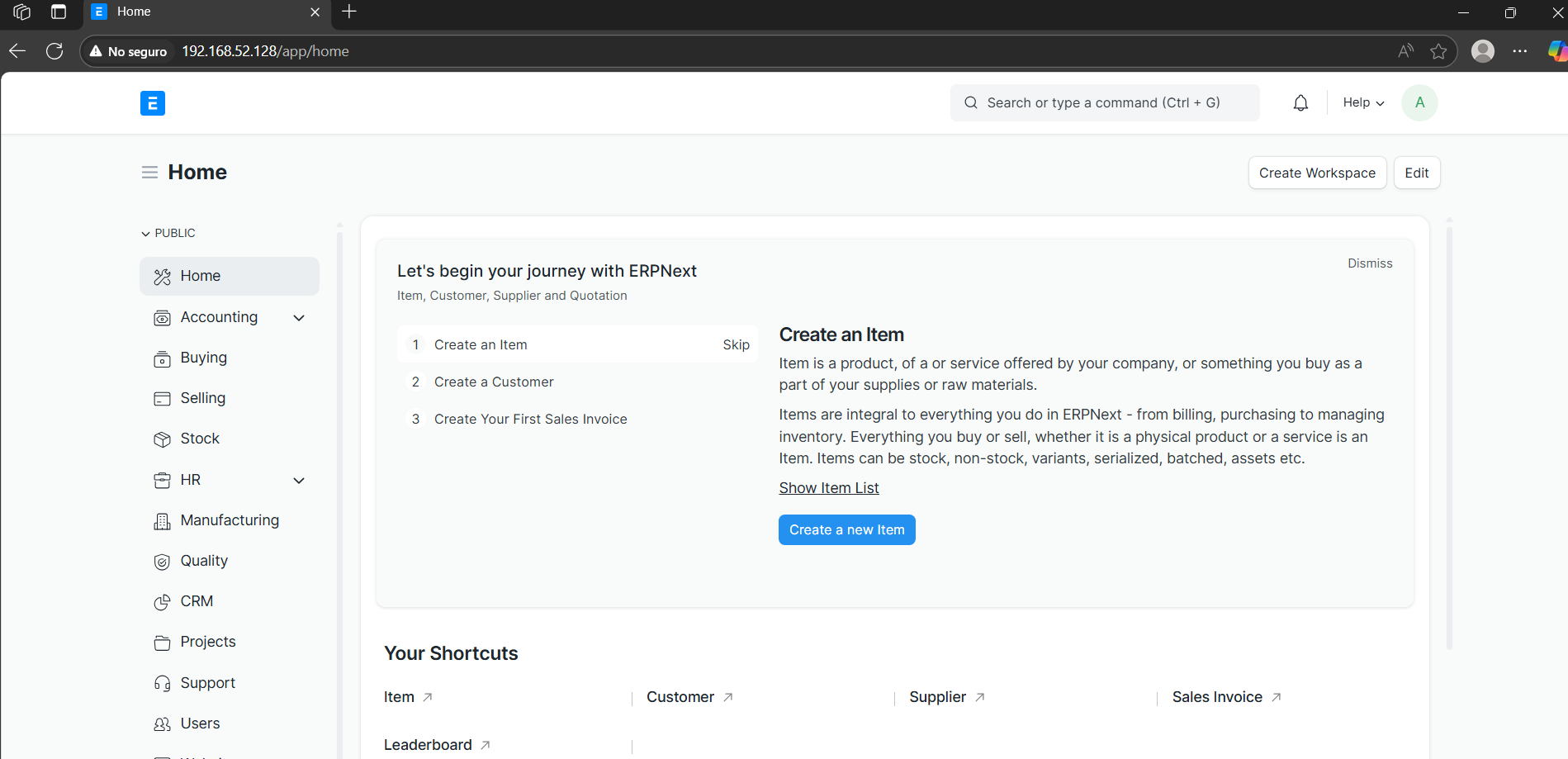The image size is (1568, 759).
Task: Click the Home workspace icon
Action: point(163,277)
